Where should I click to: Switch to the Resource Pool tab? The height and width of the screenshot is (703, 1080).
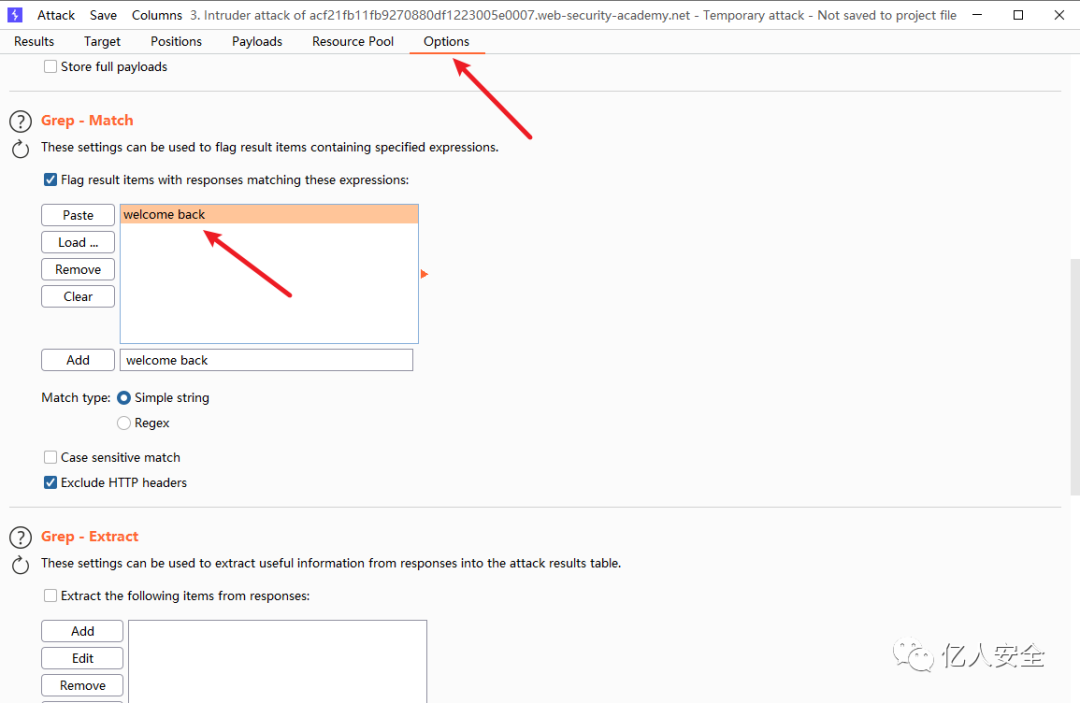353,41
